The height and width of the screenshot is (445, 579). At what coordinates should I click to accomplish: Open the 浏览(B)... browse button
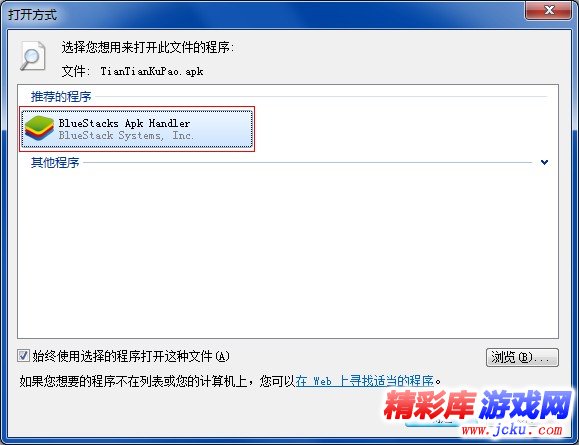coord(522,357)
